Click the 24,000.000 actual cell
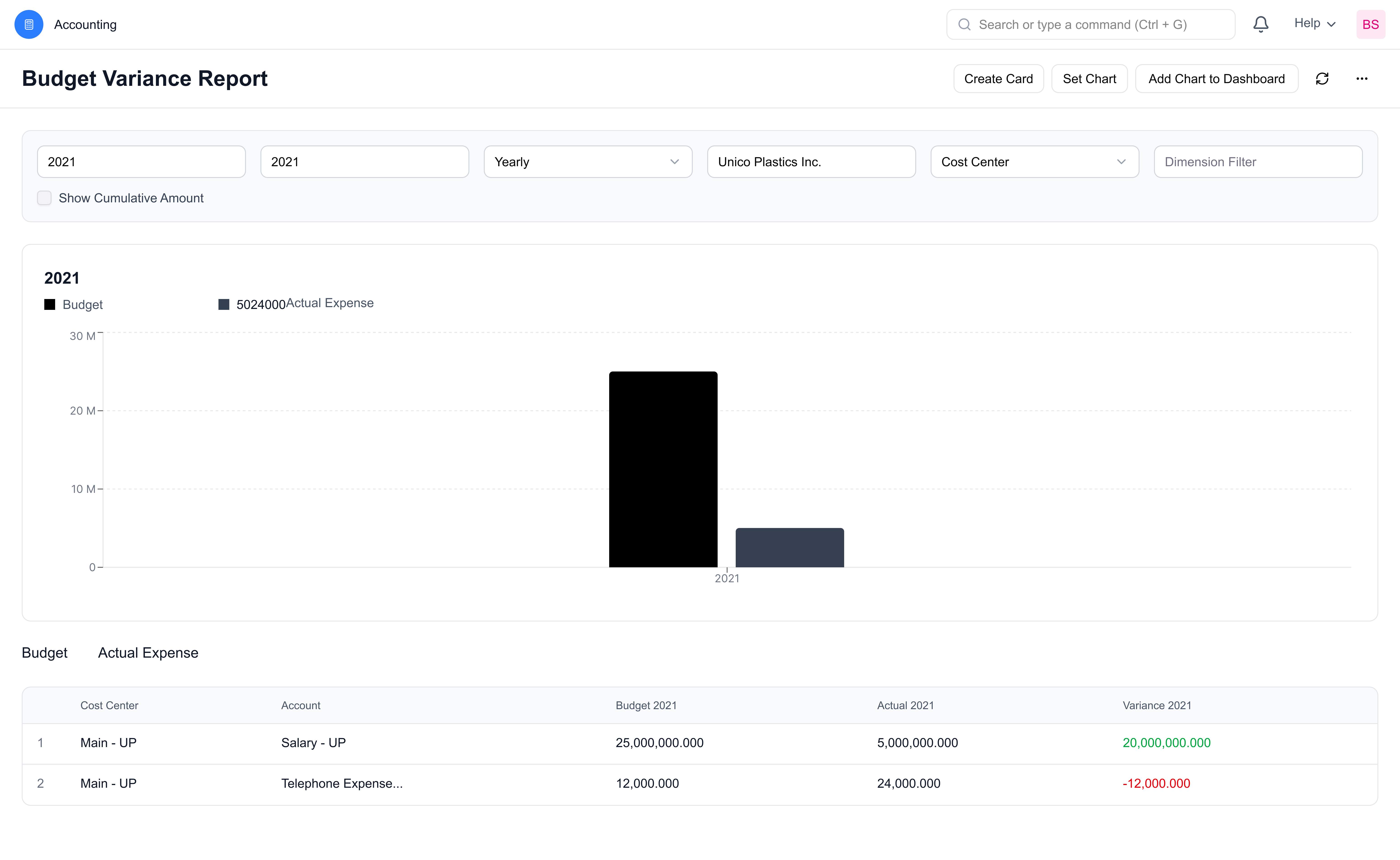The width and height of the screenshot is (1400, 860). click(909, 784)
